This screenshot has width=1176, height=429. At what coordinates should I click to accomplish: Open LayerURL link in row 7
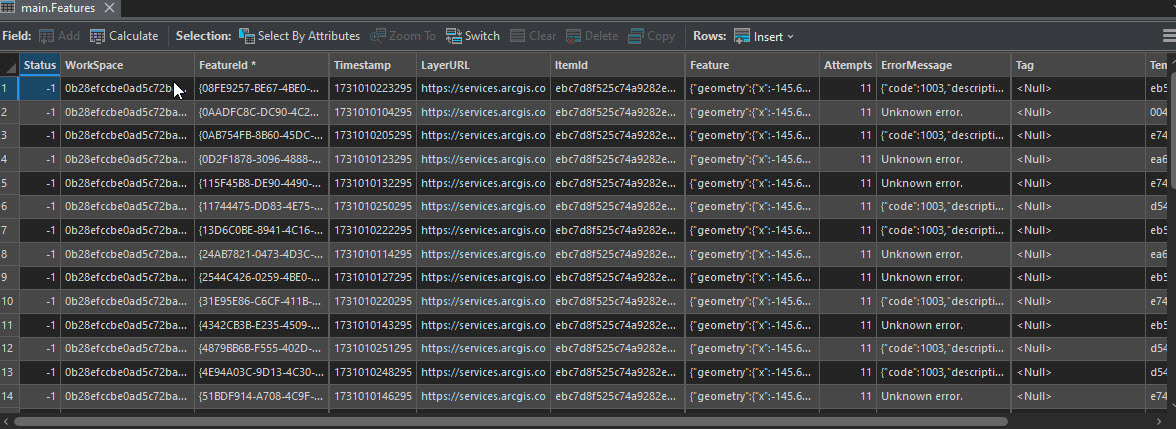(x=483, y=230)
